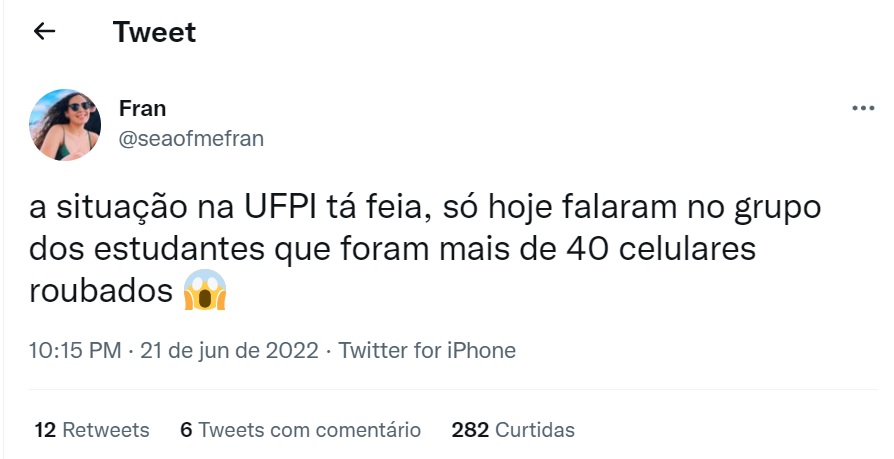
Task: Click the @seaofmefran handle
Action: pos(191,139)
